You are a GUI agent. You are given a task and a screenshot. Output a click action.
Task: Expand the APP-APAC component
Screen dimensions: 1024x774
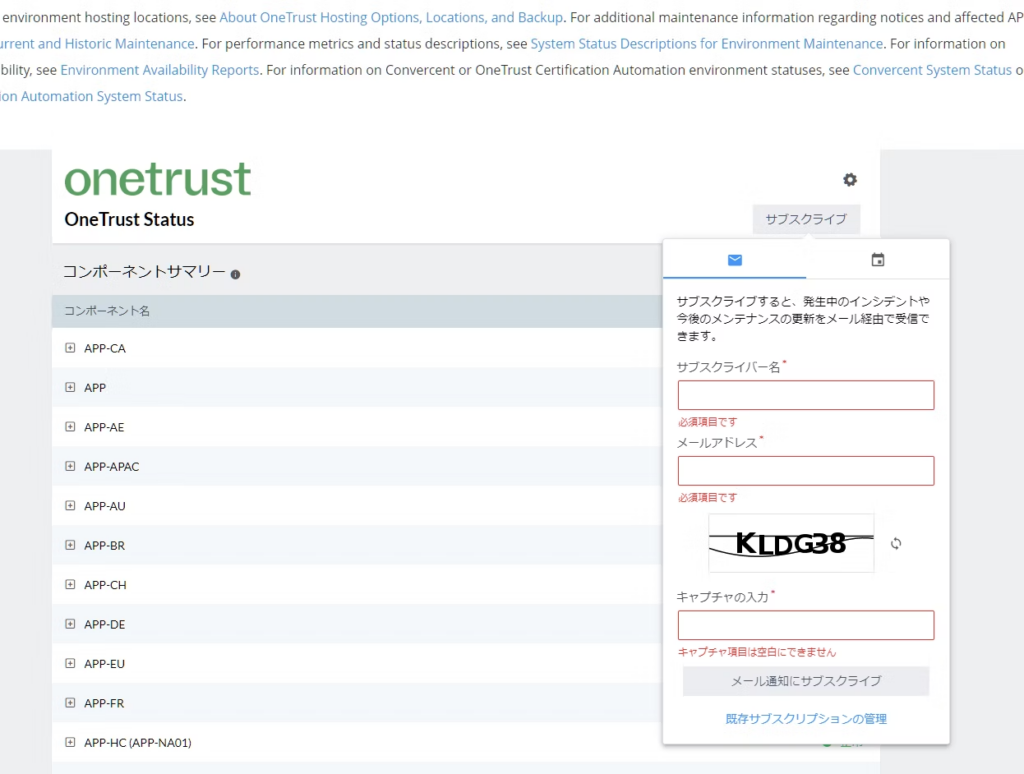[x=70, y=466]
